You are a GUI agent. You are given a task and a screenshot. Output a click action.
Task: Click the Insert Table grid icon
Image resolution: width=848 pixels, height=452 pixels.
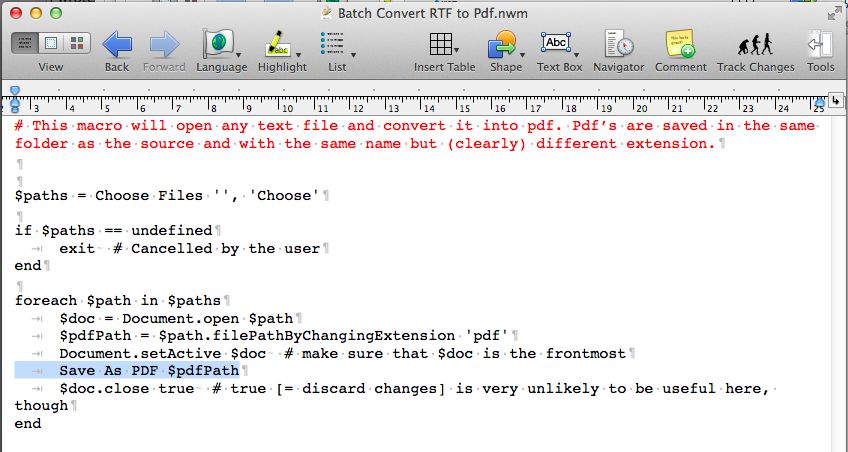point(440,45)
